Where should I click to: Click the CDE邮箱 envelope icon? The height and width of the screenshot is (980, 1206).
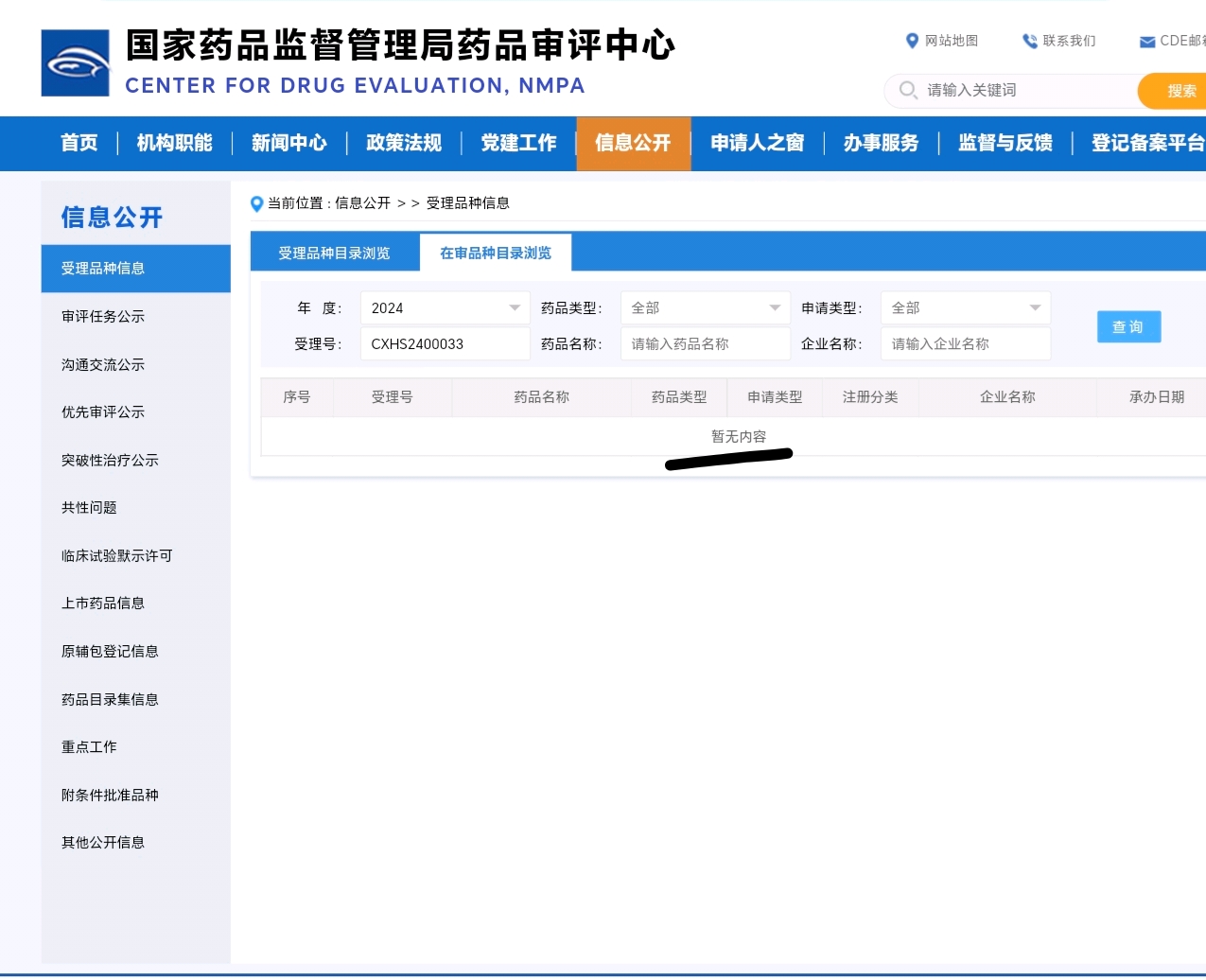[1147, 42]
